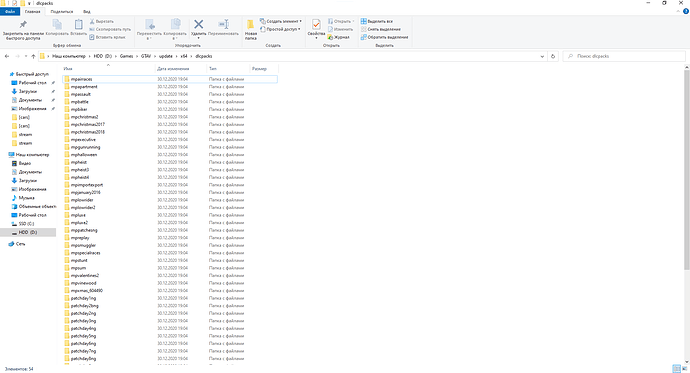This screenshot has width=690, height=373.
Task: Click GTAV breadcrumb in address bar
Action: point(146,56)
